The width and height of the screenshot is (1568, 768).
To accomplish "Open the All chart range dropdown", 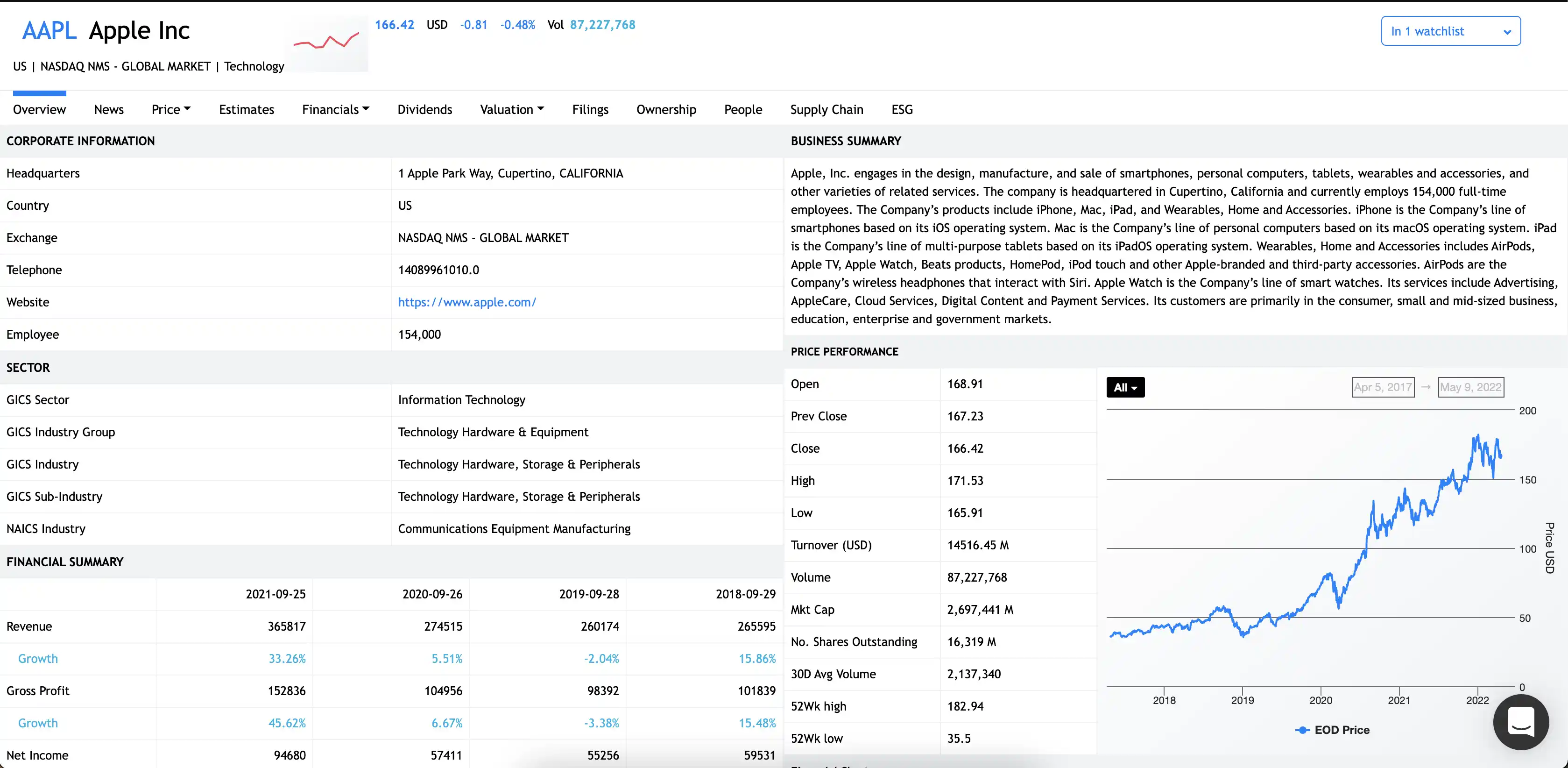I will tap(1125, 387).
